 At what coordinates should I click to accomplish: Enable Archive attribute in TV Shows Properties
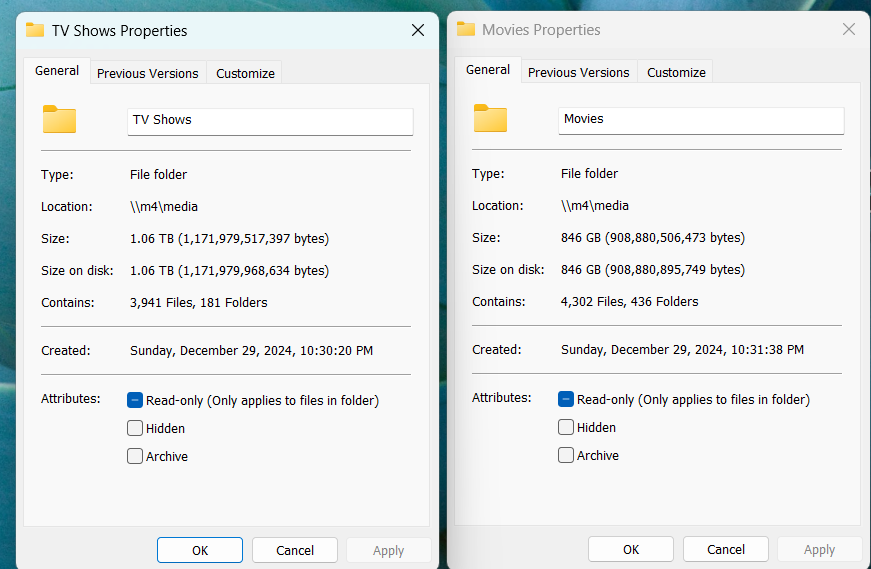point(135,456)
